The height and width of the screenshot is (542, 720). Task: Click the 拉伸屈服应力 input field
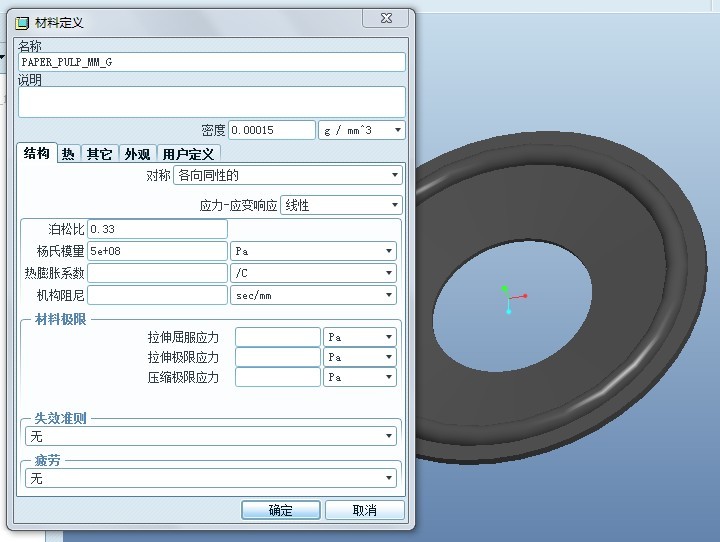pyautogui.click(x=278, y=337)
